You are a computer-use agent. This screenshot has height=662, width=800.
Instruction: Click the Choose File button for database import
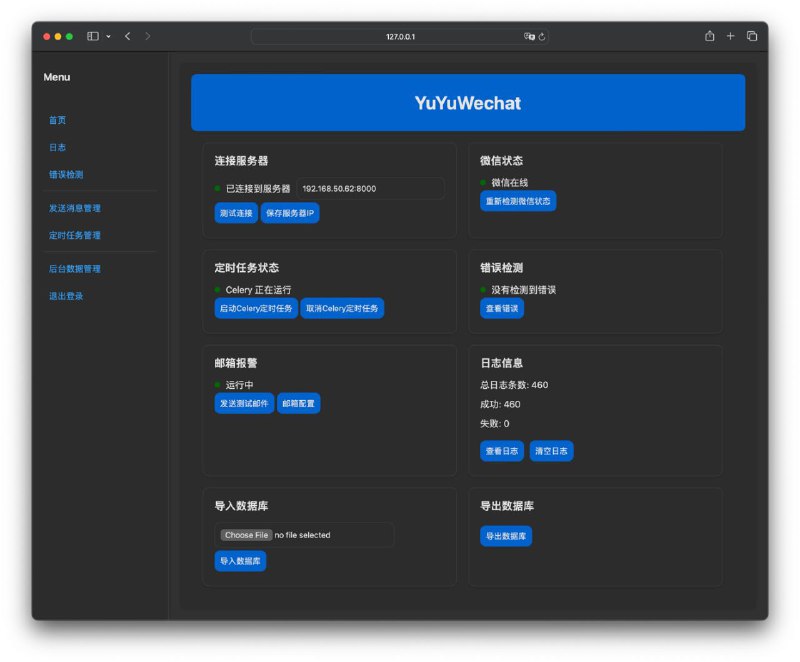coord(246,535)
